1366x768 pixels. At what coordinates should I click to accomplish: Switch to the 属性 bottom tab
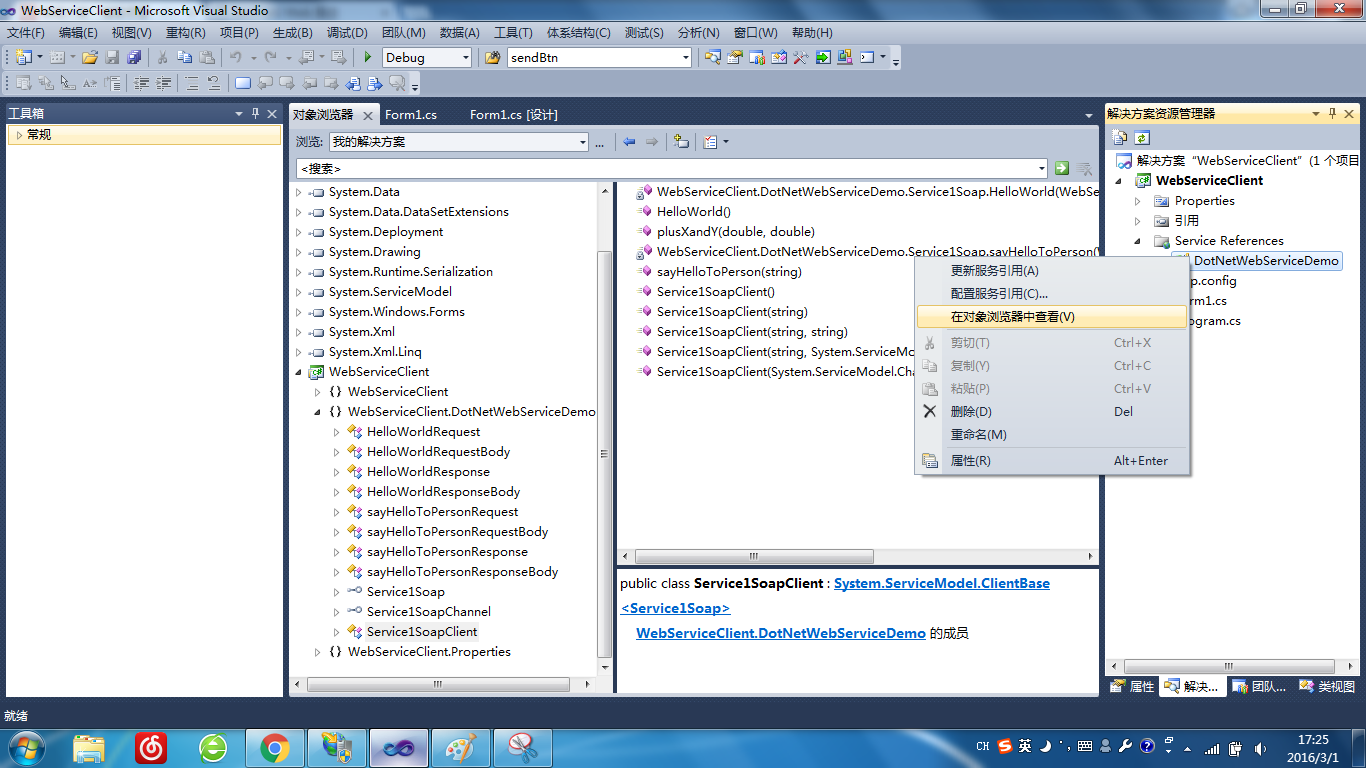click(x=1133, y=687)
